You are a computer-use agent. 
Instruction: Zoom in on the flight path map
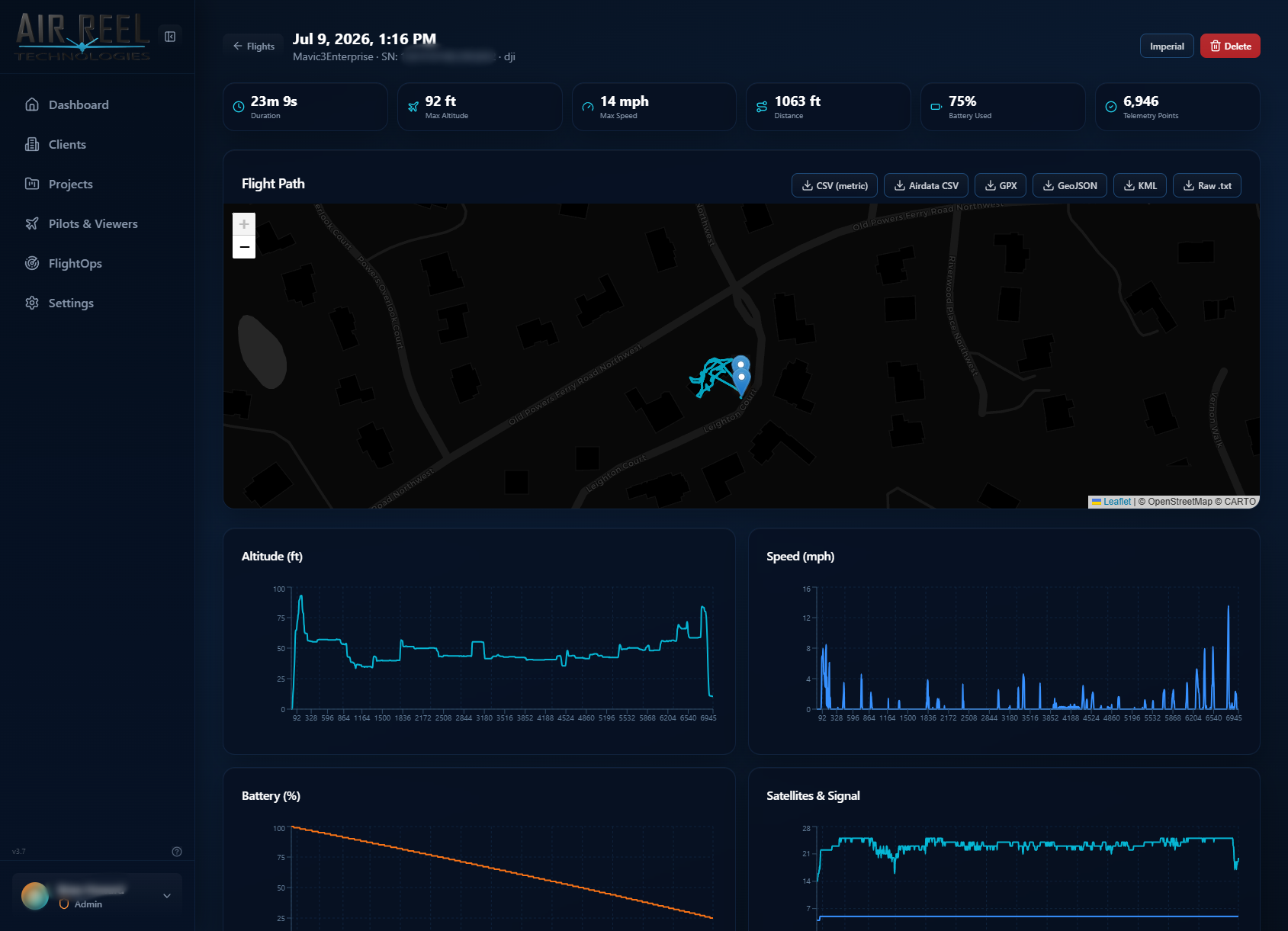[x=244, y=224]
